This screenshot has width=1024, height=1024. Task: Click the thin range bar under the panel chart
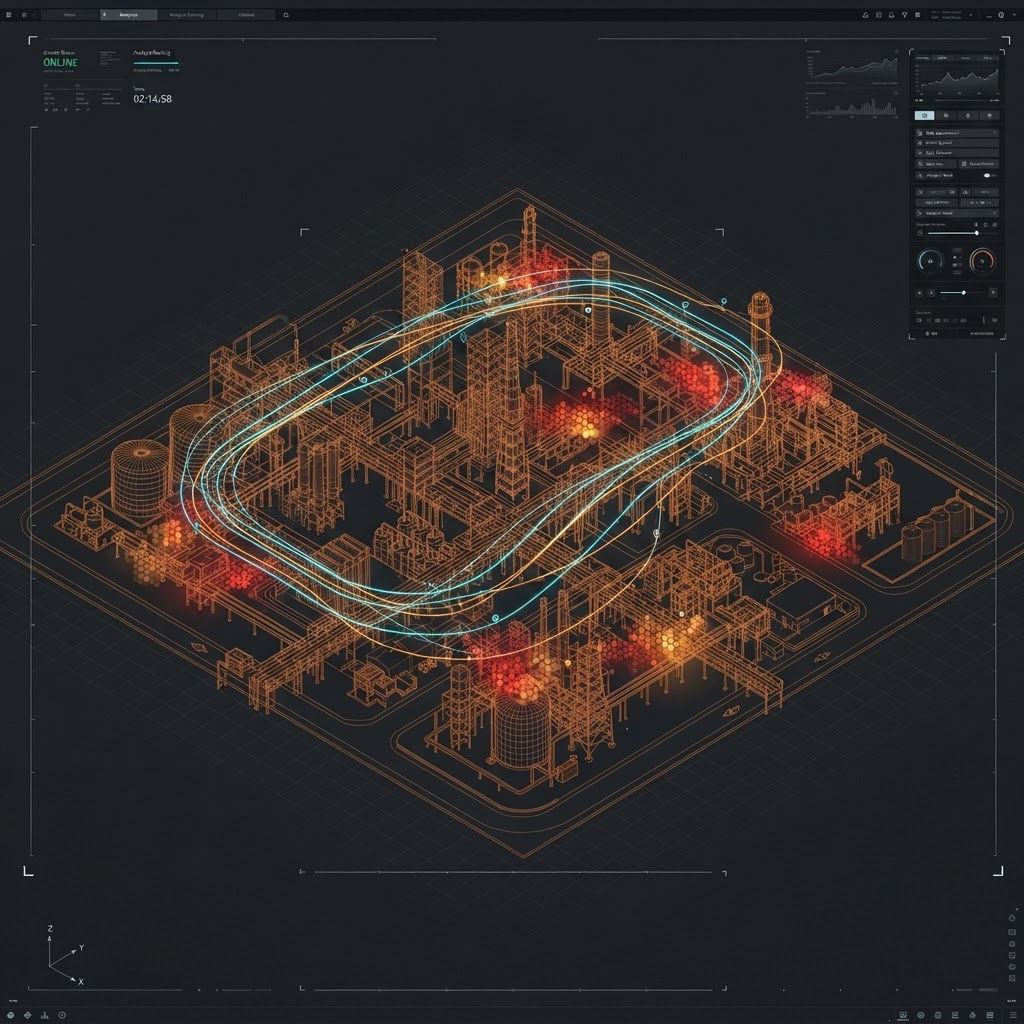point(961,101)
